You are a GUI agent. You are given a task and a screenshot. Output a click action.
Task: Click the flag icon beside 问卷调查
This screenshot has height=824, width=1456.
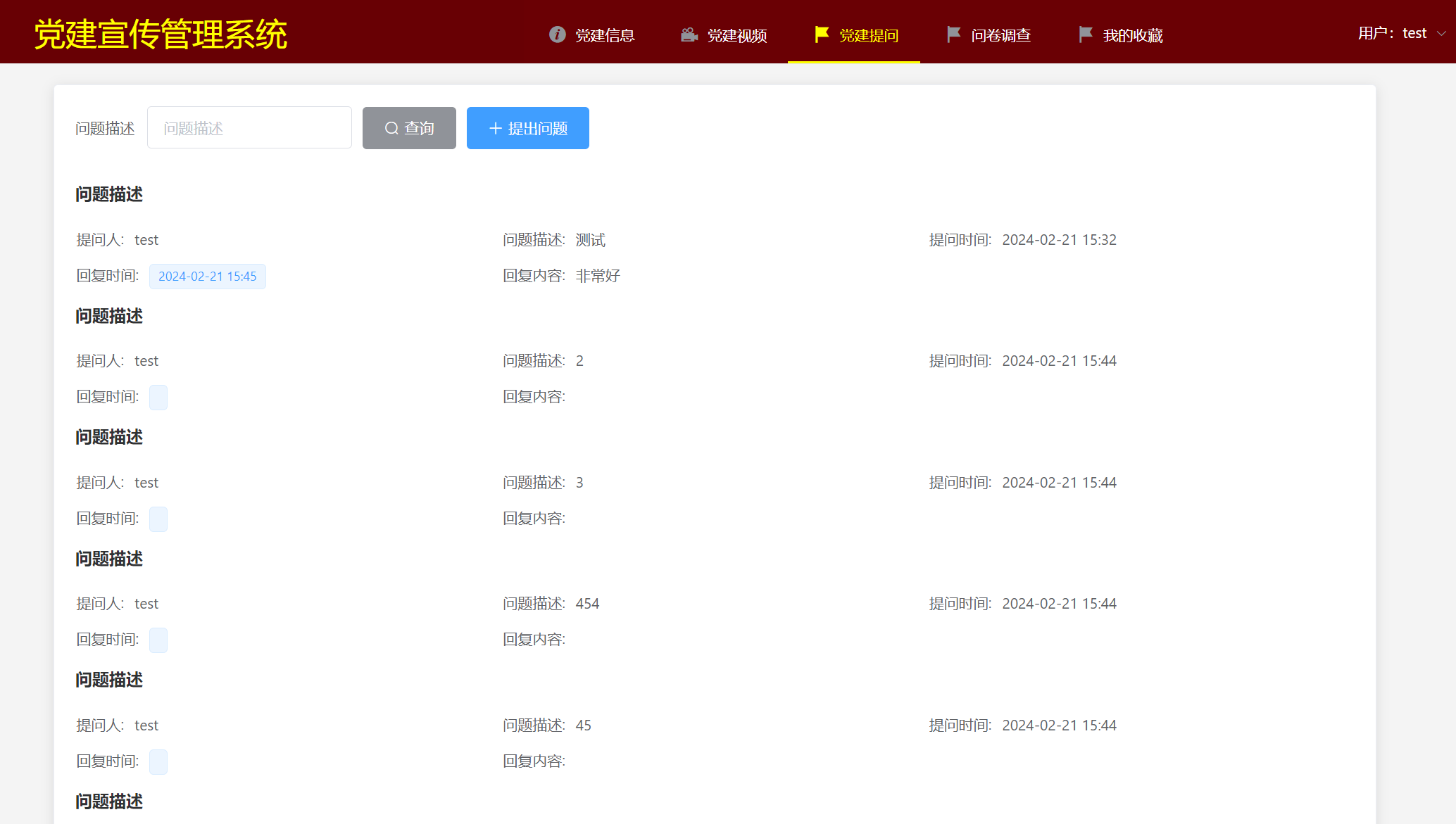[953, 34]
